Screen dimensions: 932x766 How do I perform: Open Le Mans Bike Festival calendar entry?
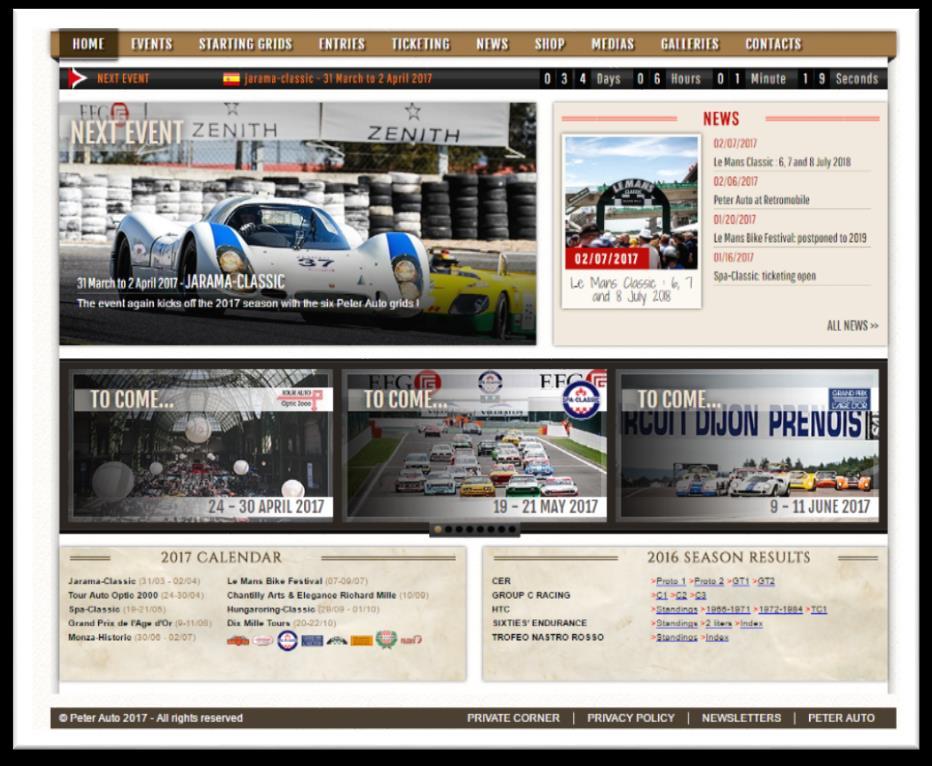(x=275, y=581)
